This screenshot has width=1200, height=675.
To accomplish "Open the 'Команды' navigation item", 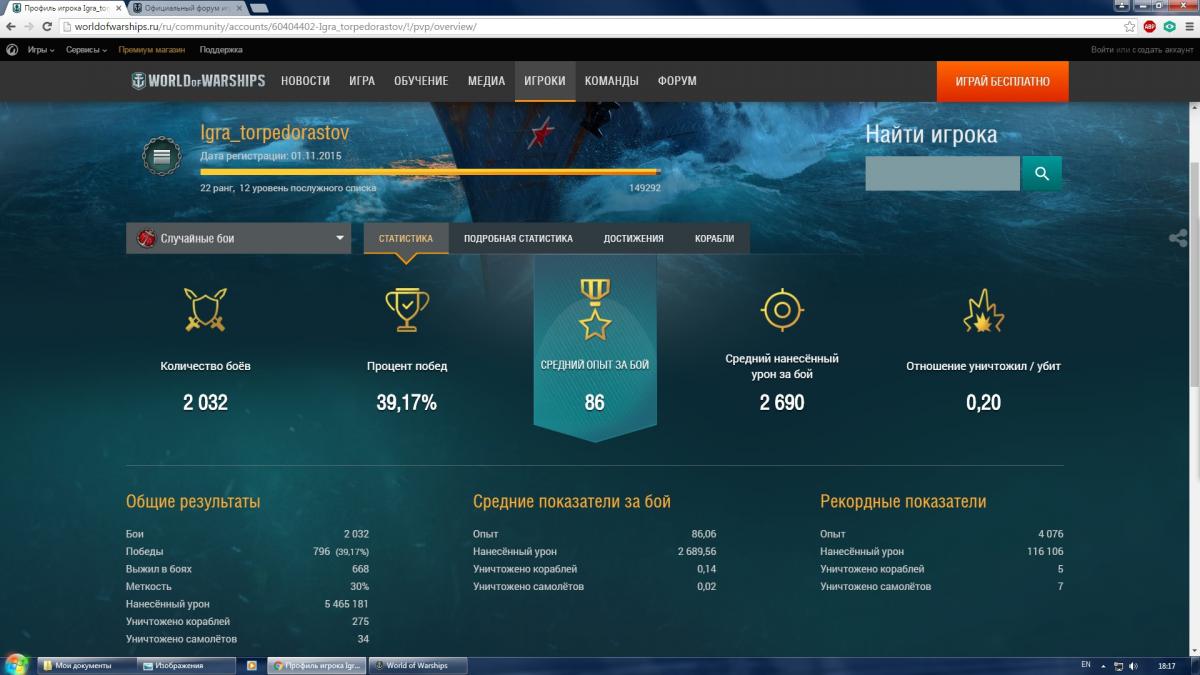I will [611, 81].
